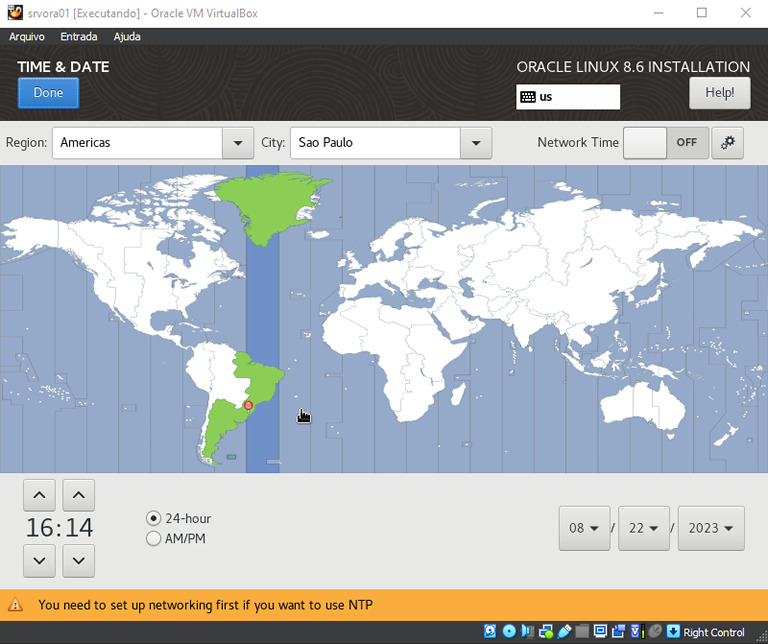Image resolution: width=768 pixels, height=644 pixels.
Task: Minimize the VirtualBox window
Action: 658,13
